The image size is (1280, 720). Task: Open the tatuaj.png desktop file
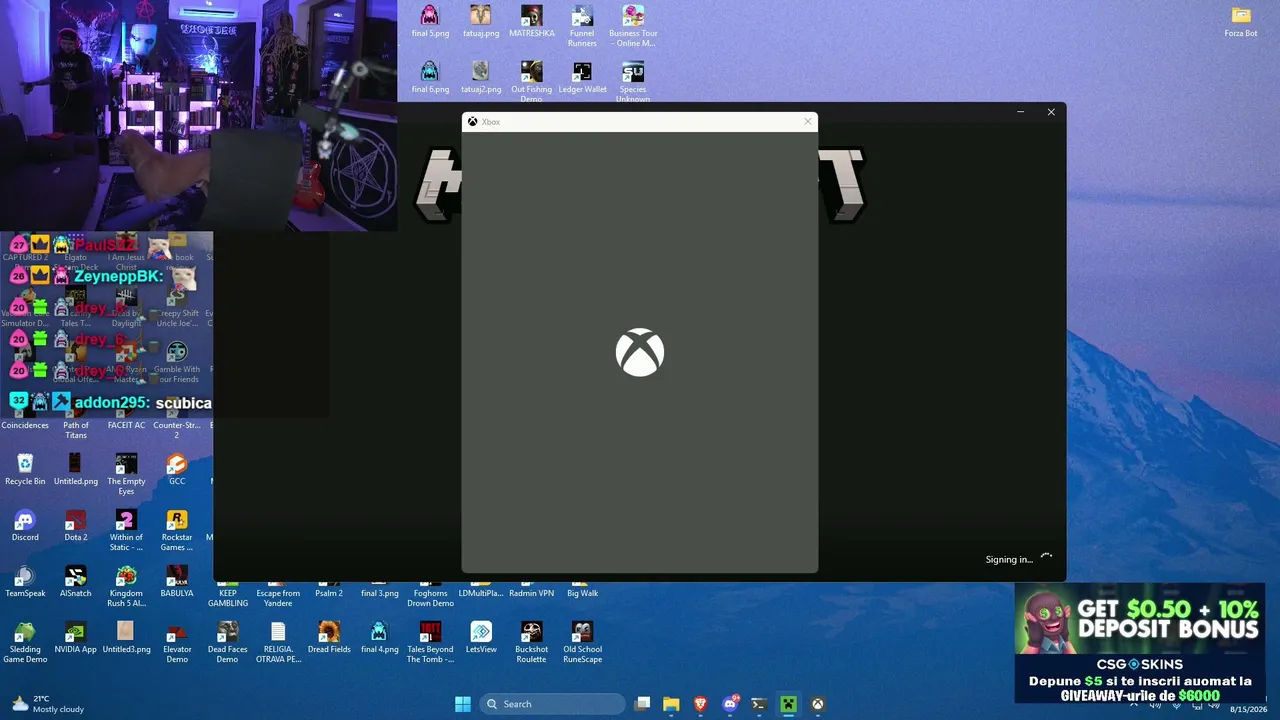point(480,21)
